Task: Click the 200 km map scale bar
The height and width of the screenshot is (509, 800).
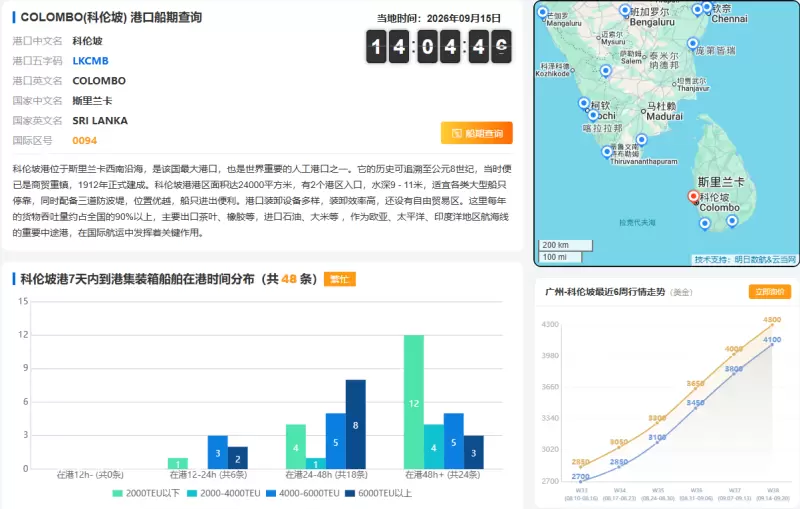Action: [566, 245]
